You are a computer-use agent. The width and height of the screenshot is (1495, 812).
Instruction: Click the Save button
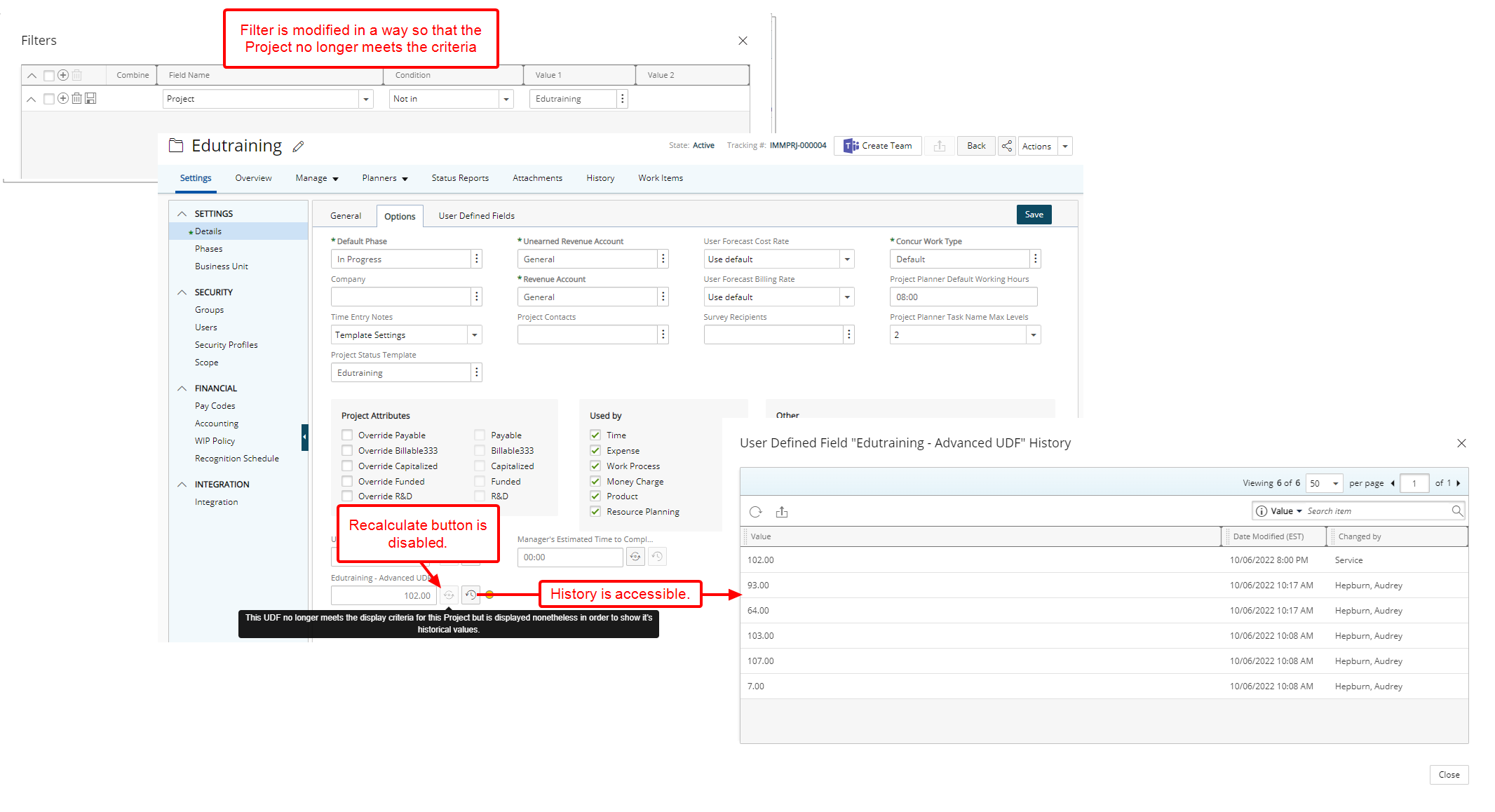[1034, 215]
